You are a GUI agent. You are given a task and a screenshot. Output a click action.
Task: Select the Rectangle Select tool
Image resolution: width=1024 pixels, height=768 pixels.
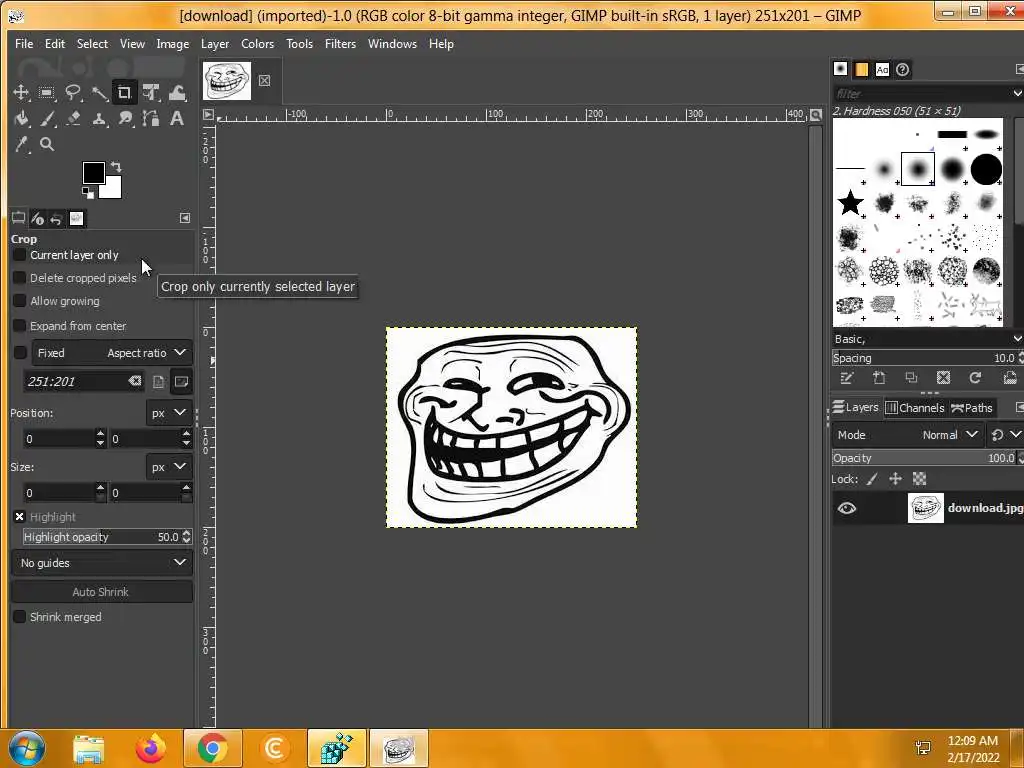point(46,93)
